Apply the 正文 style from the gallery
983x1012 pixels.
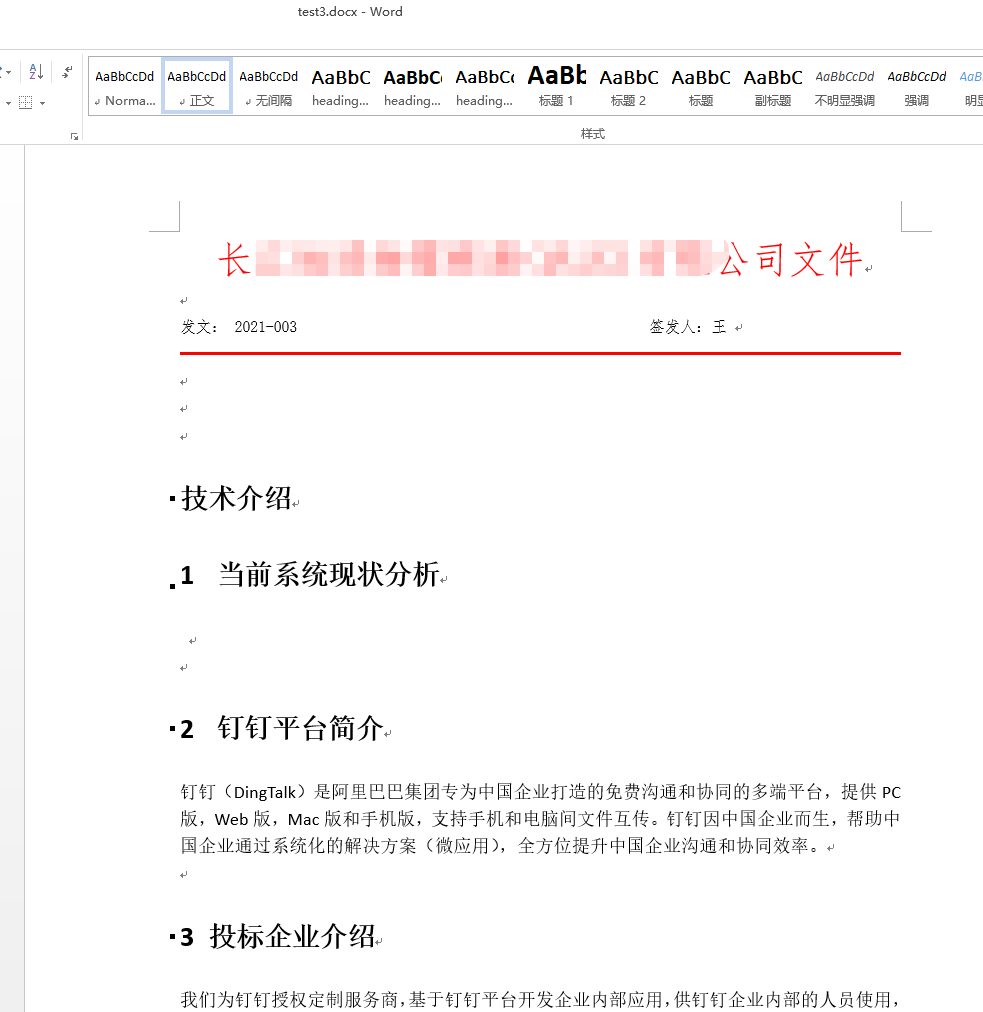(x=196, y=86)
